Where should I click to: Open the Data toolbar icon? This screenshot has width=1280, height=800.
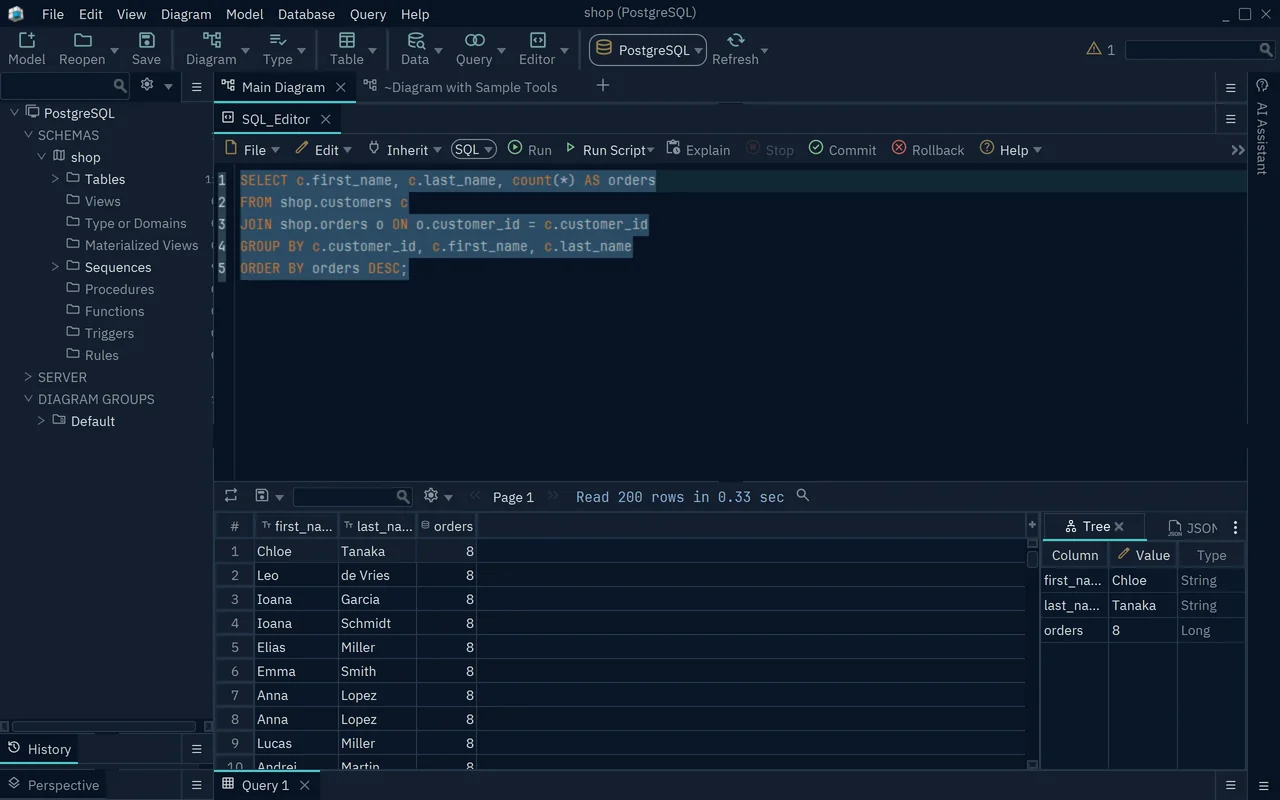[x=415, y=48]
